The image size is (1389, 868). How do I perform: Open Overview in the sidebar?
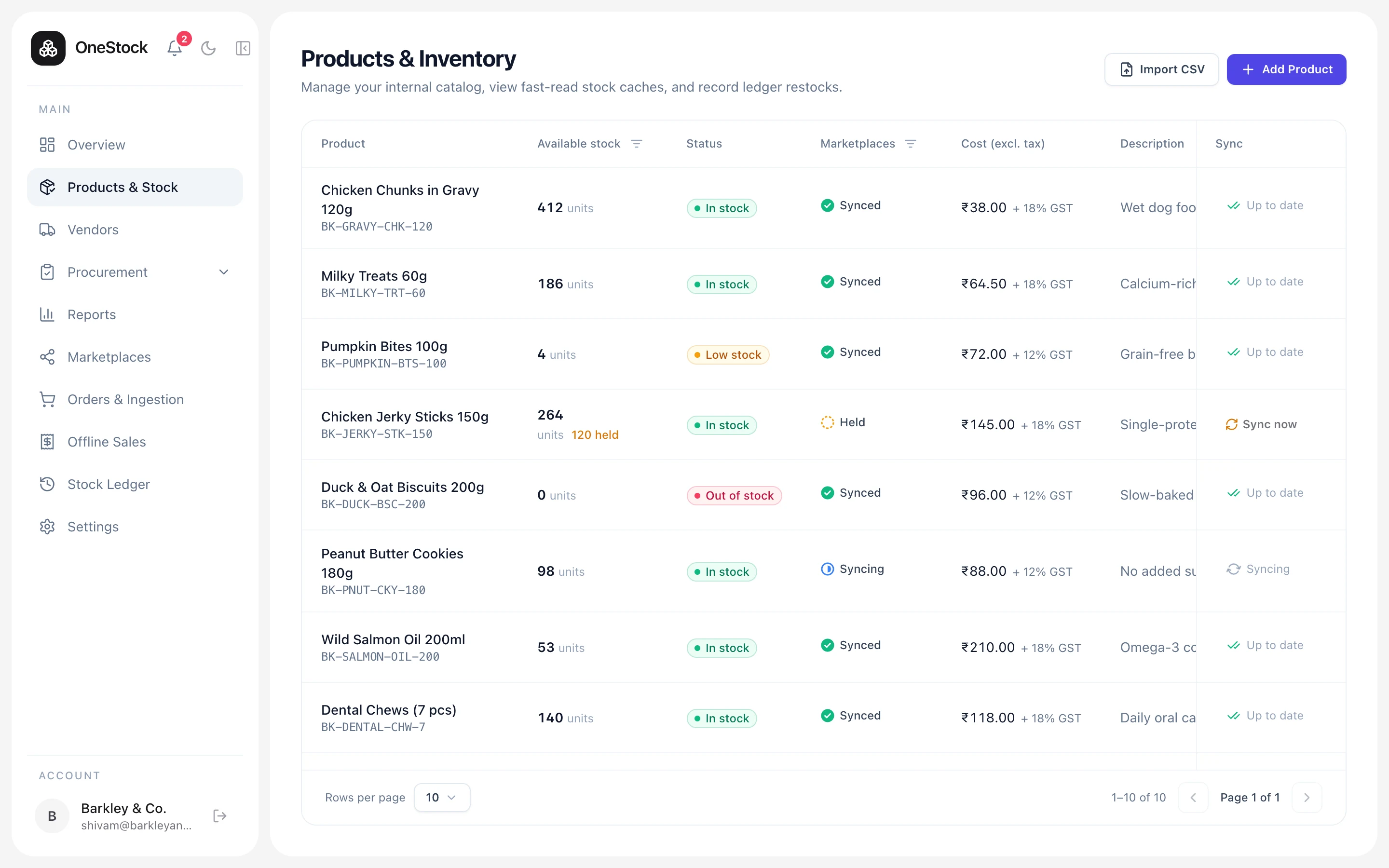[x=135, y=145]
